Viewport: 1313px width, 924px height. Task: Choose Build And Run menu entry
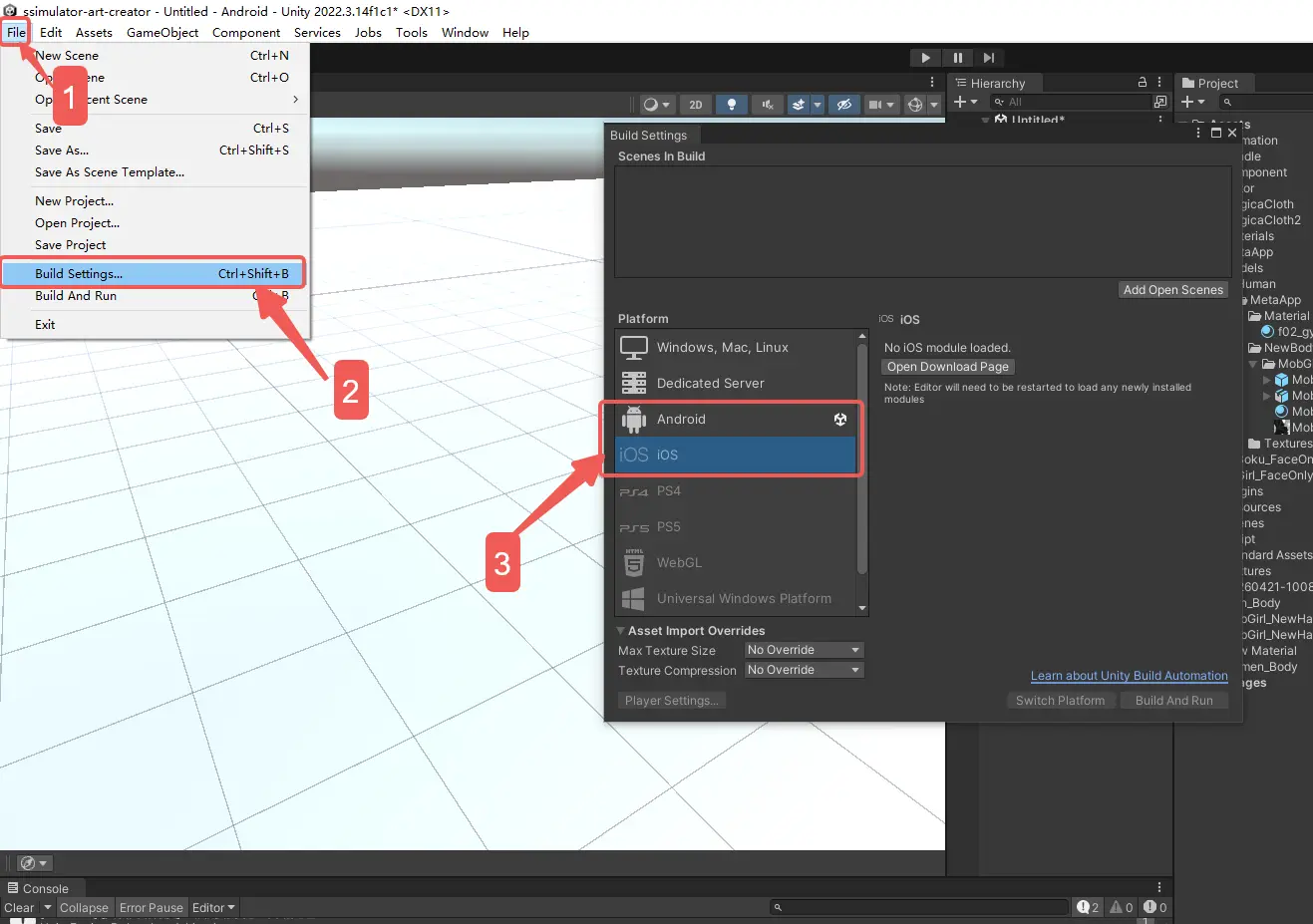tap(154, 296)
